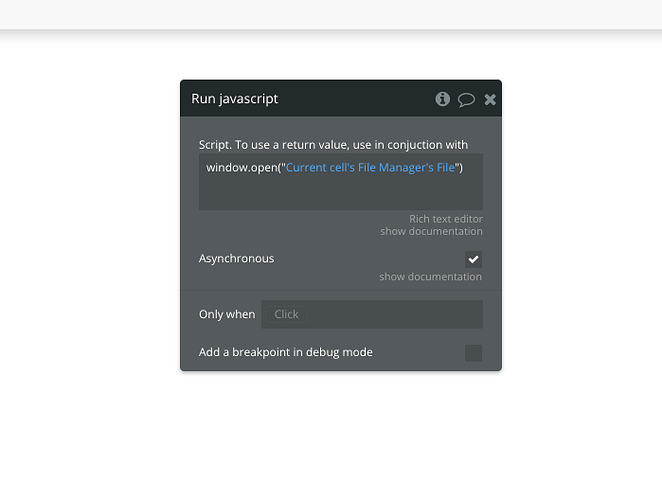Screen dimensions: 662x500
Task: Click the speech bubble comment icon
Action: (x=466, y=99)
